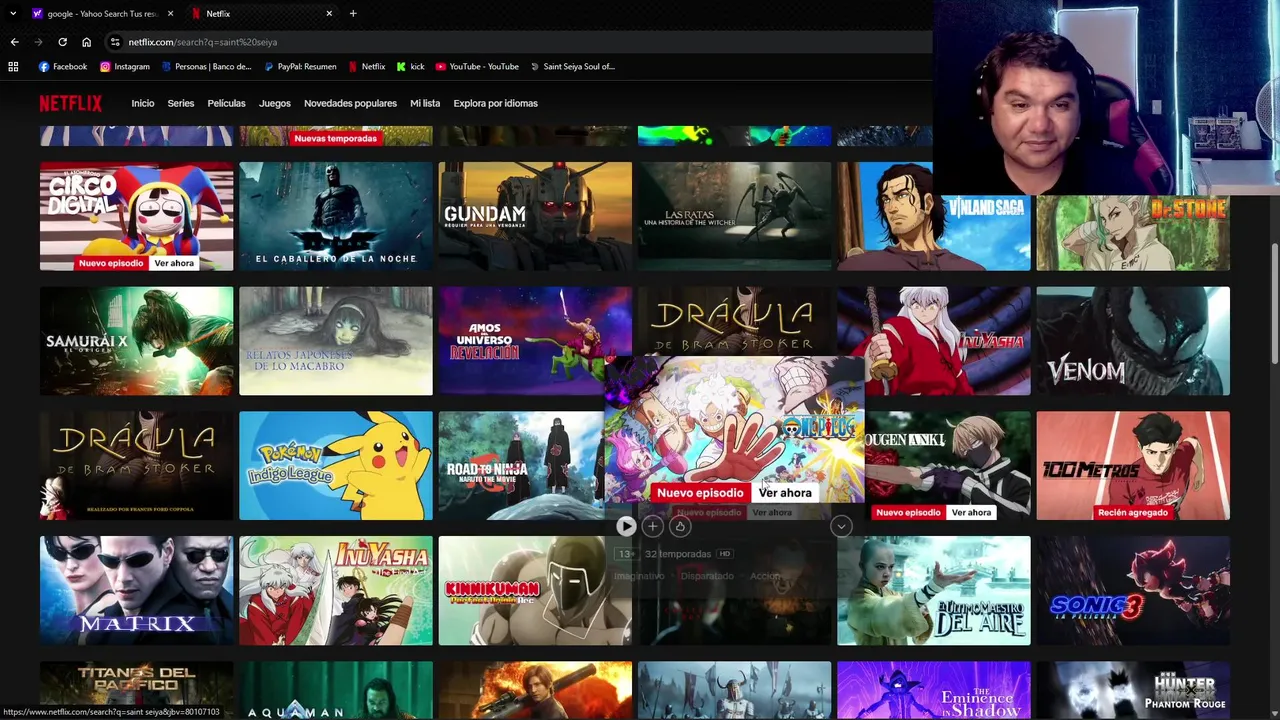Add One Piece to my list with plus icon

pyautogui.click(x=652, y=525)
